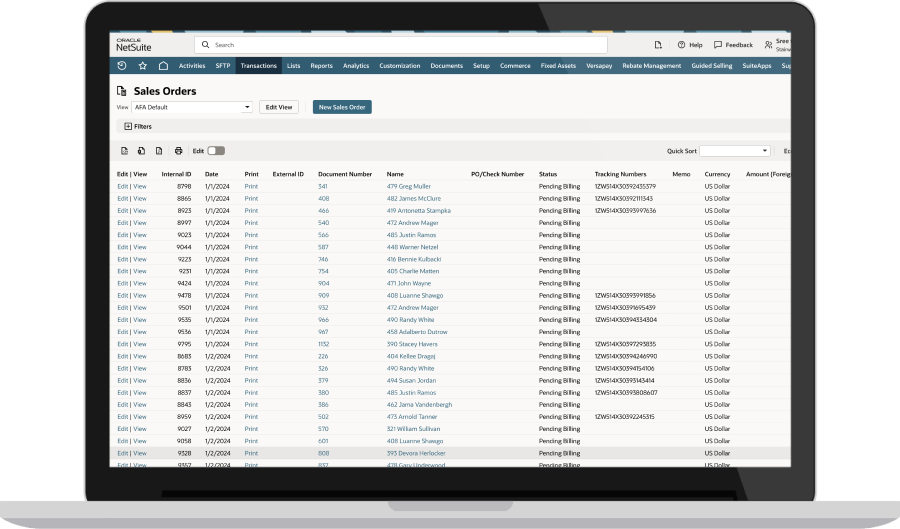Open customer 479 Greg Muller link
The height and width of the screenshot is (529, 900).
click(408, 187)
